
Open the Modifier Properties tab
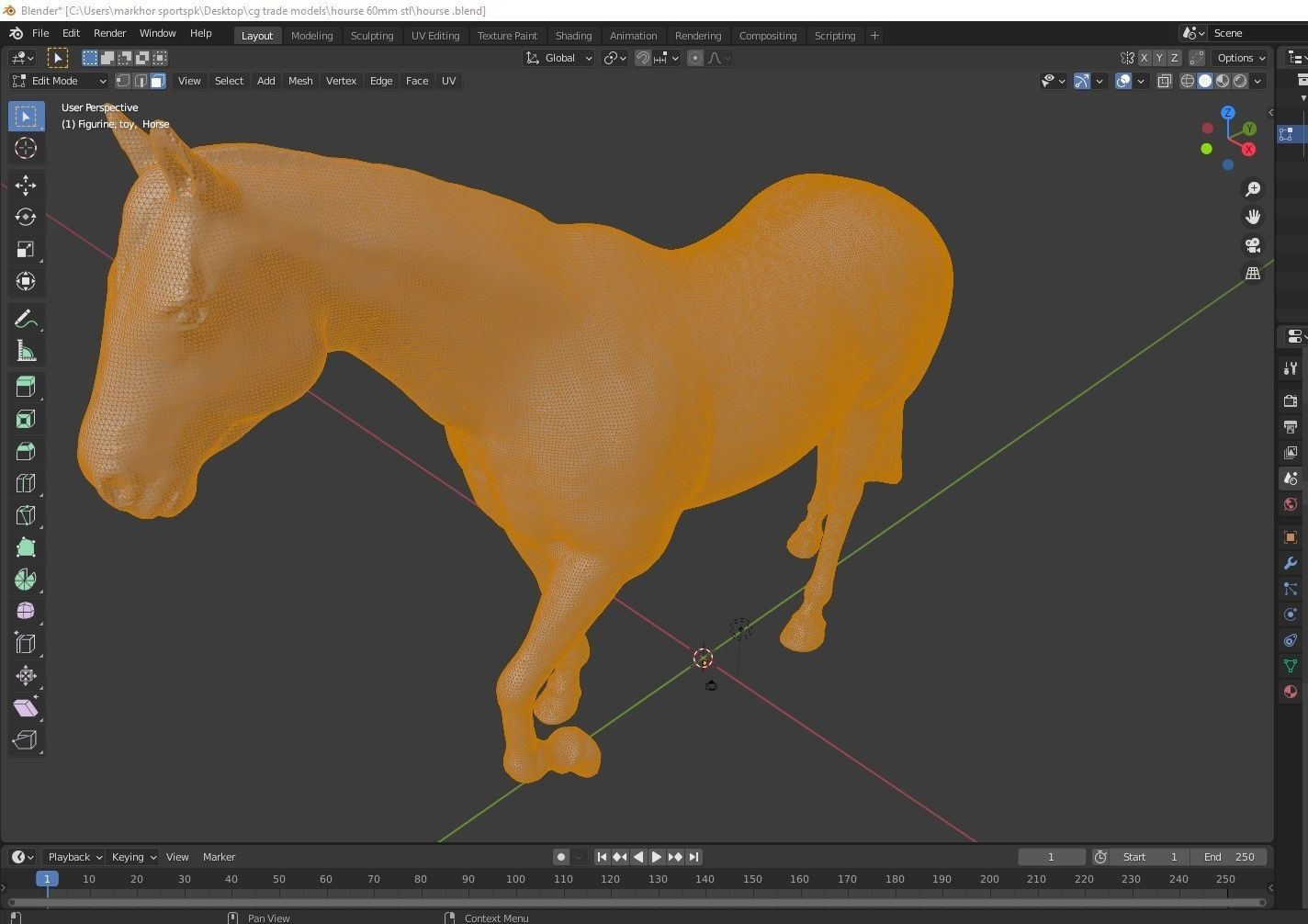(1290, 562)
